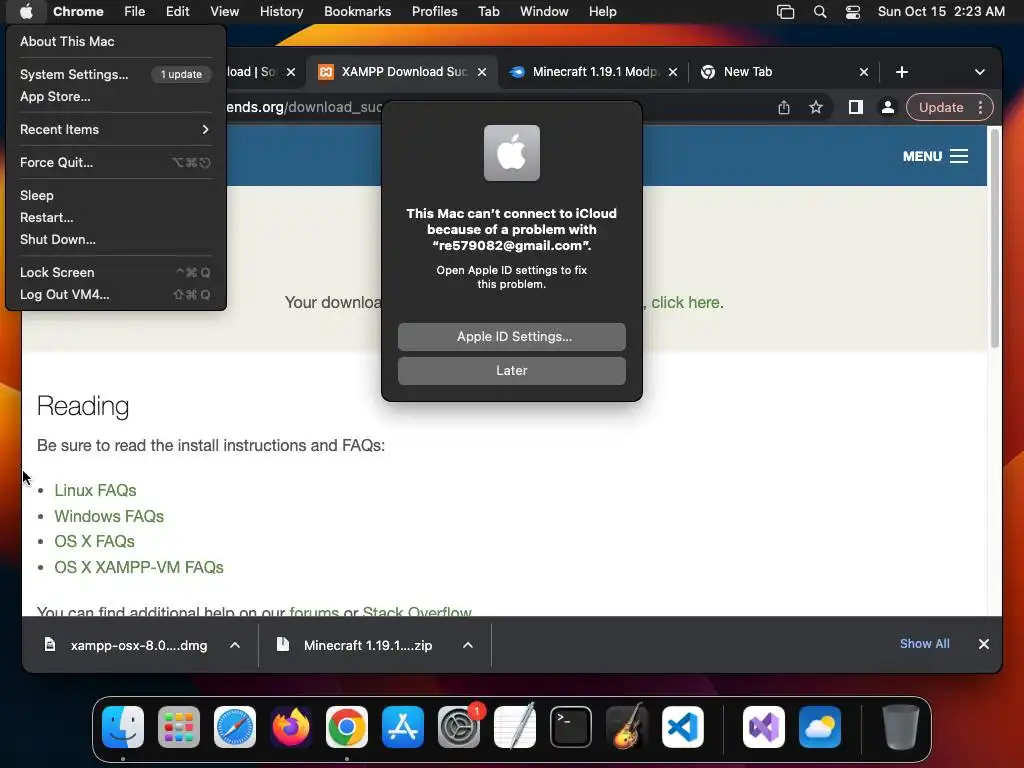Image resolution: width=1024 pixels, height=768 pixels.
Task: Open System Settings from the Dock
Action: 459,727
